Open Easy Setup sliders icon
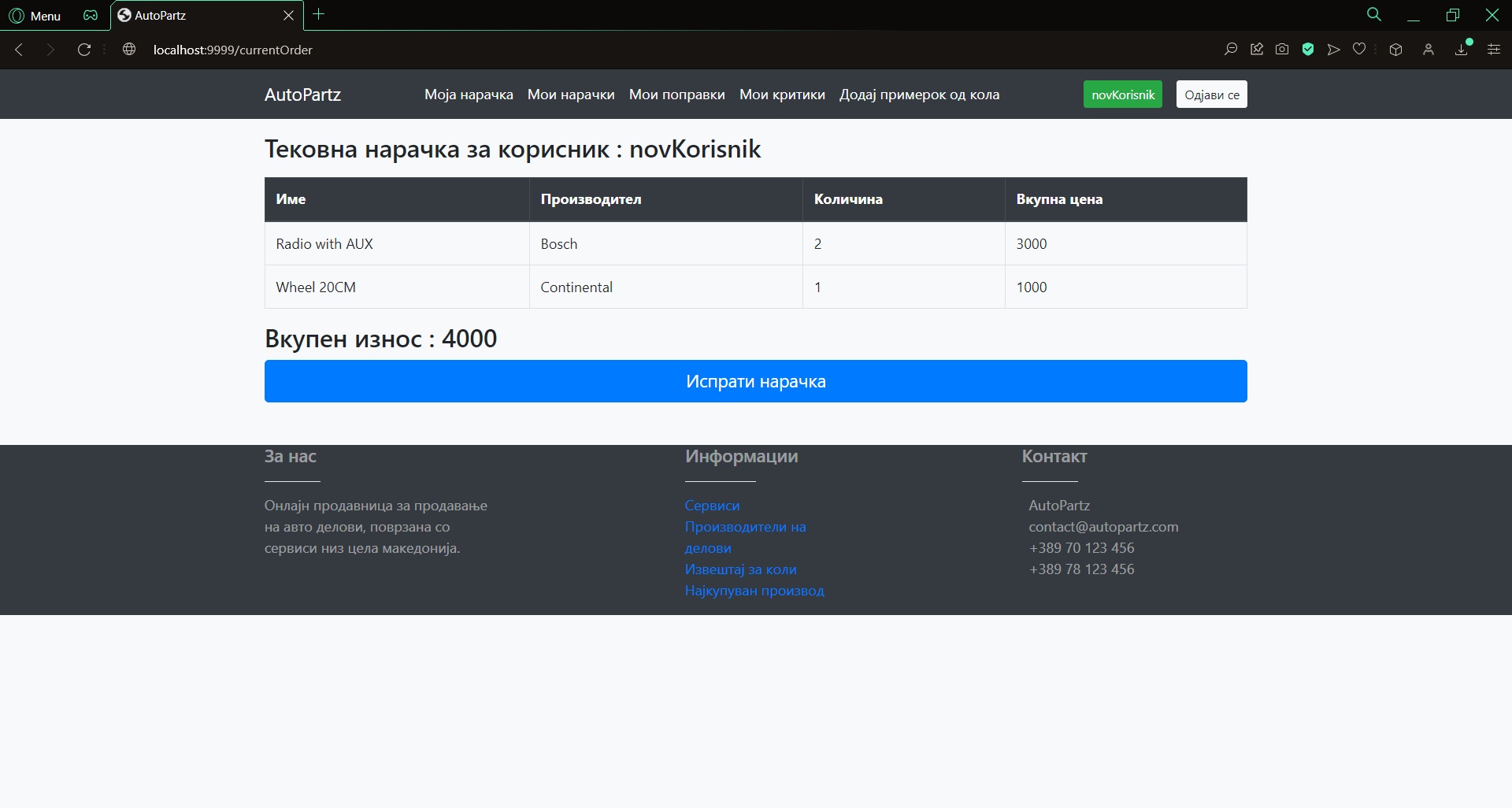 (x=1493, y=50)
